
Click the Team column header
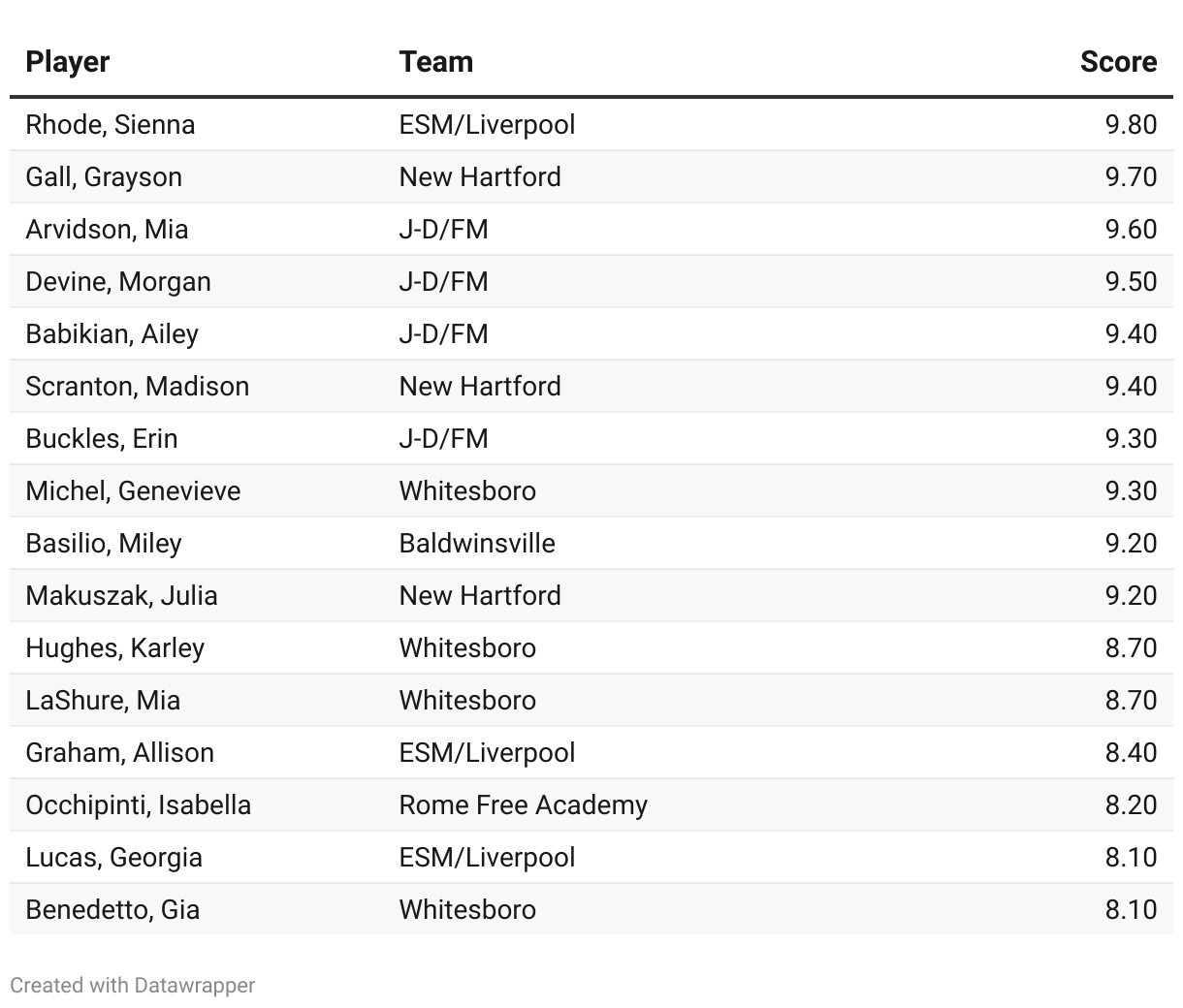(436, 62)
